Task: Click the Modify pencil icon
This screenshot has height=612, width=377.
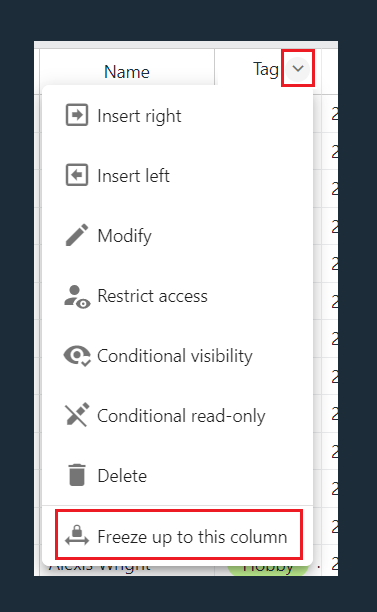Action: click(x=77, y=235)
